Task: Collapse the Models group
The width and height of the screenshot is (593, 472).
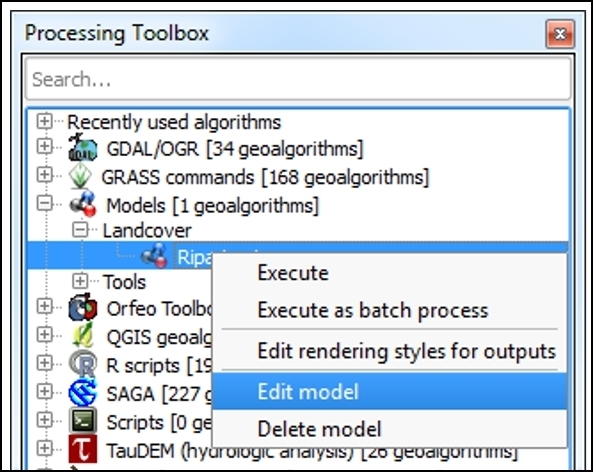Action: (45, 204)
